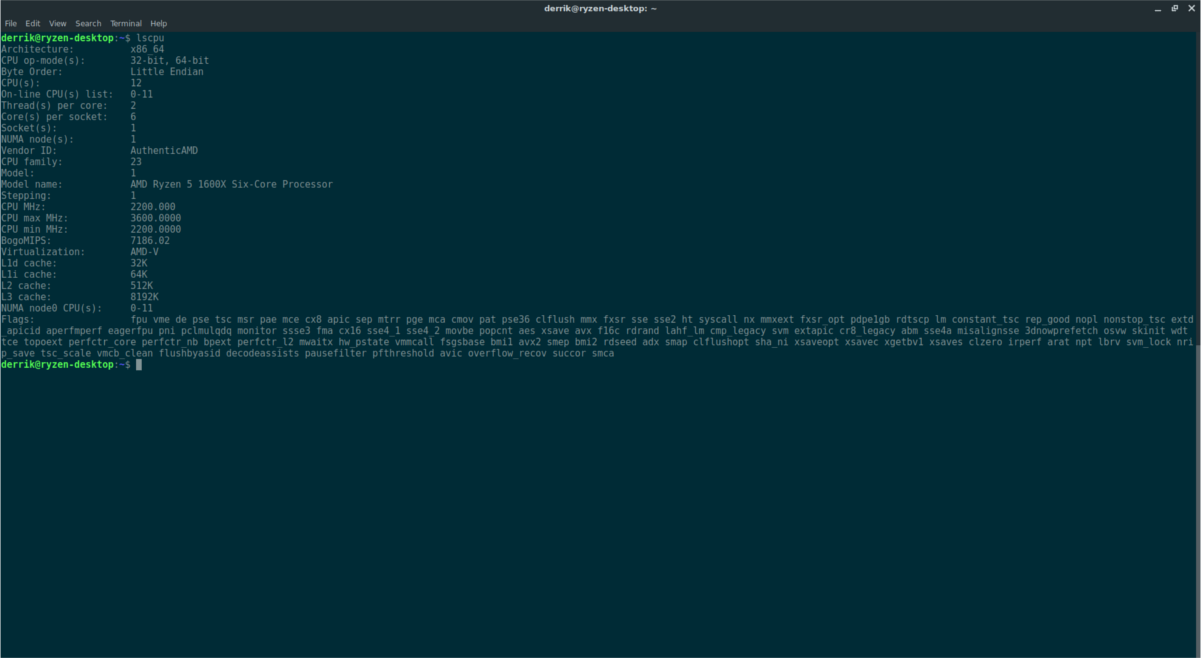Viewport: 1201px width, 658px height.
Task: Click the L1d cache 32K value
Action: 139,263
